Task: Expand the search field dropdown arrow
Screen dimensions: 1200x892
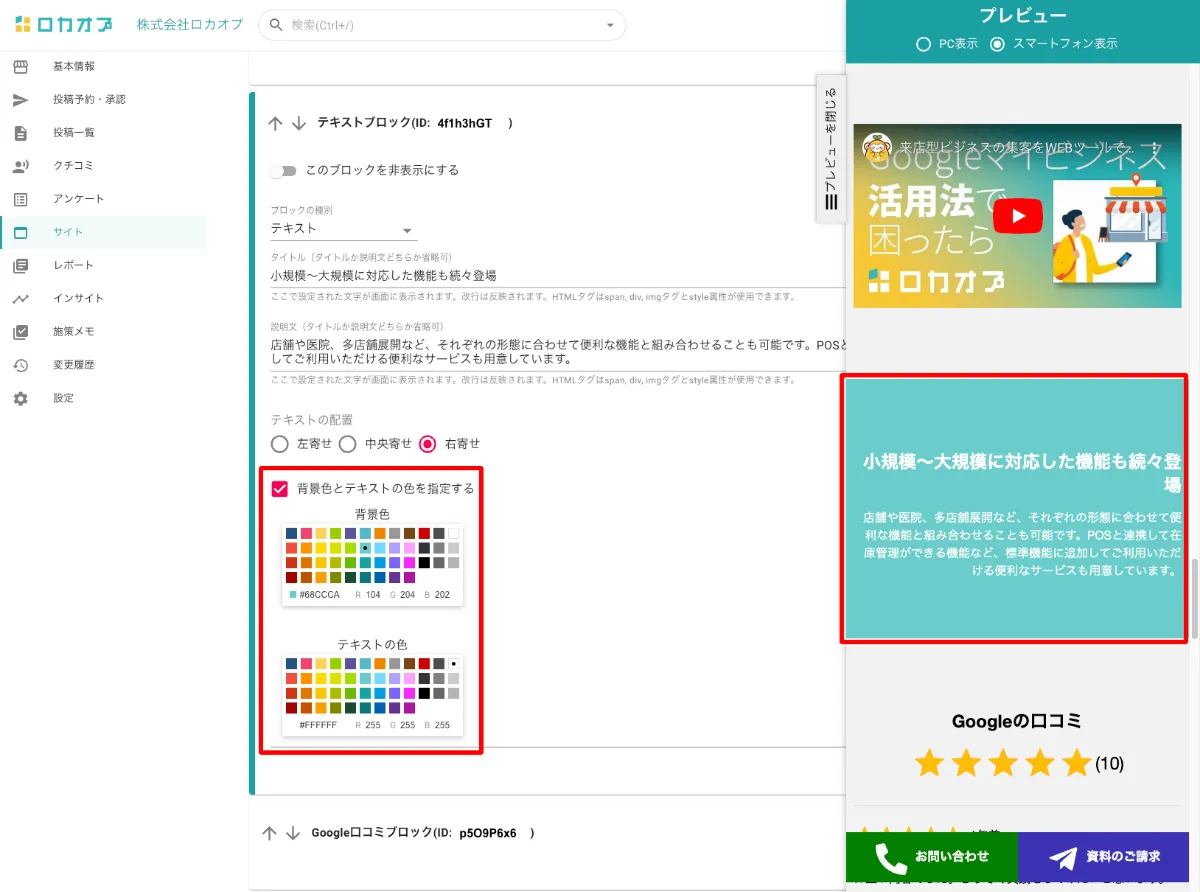Action: 610,24
